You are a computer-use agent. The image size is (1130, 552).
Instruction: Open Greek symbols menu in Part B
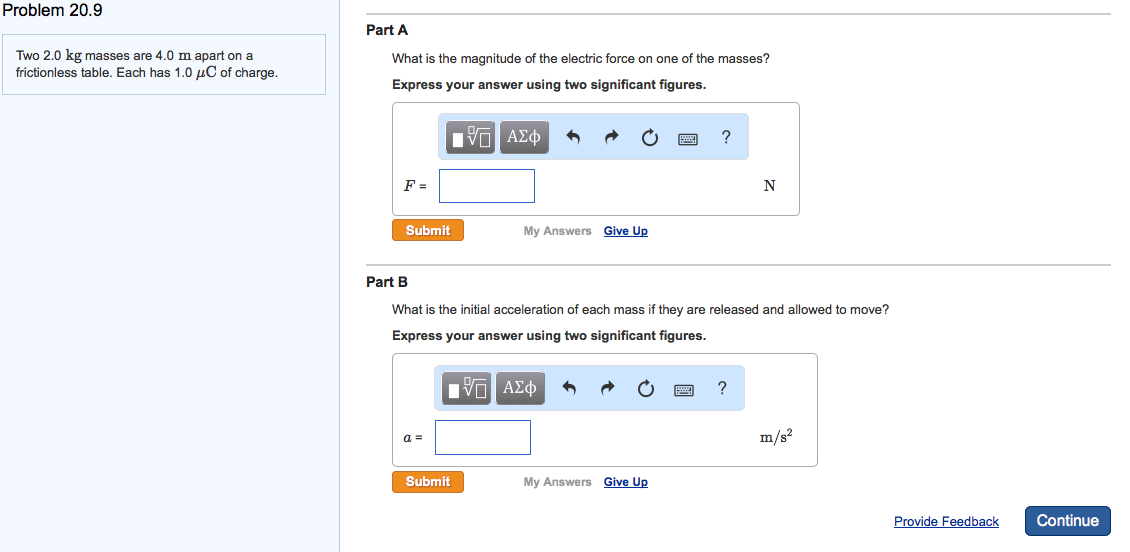[x=520, y=389]
